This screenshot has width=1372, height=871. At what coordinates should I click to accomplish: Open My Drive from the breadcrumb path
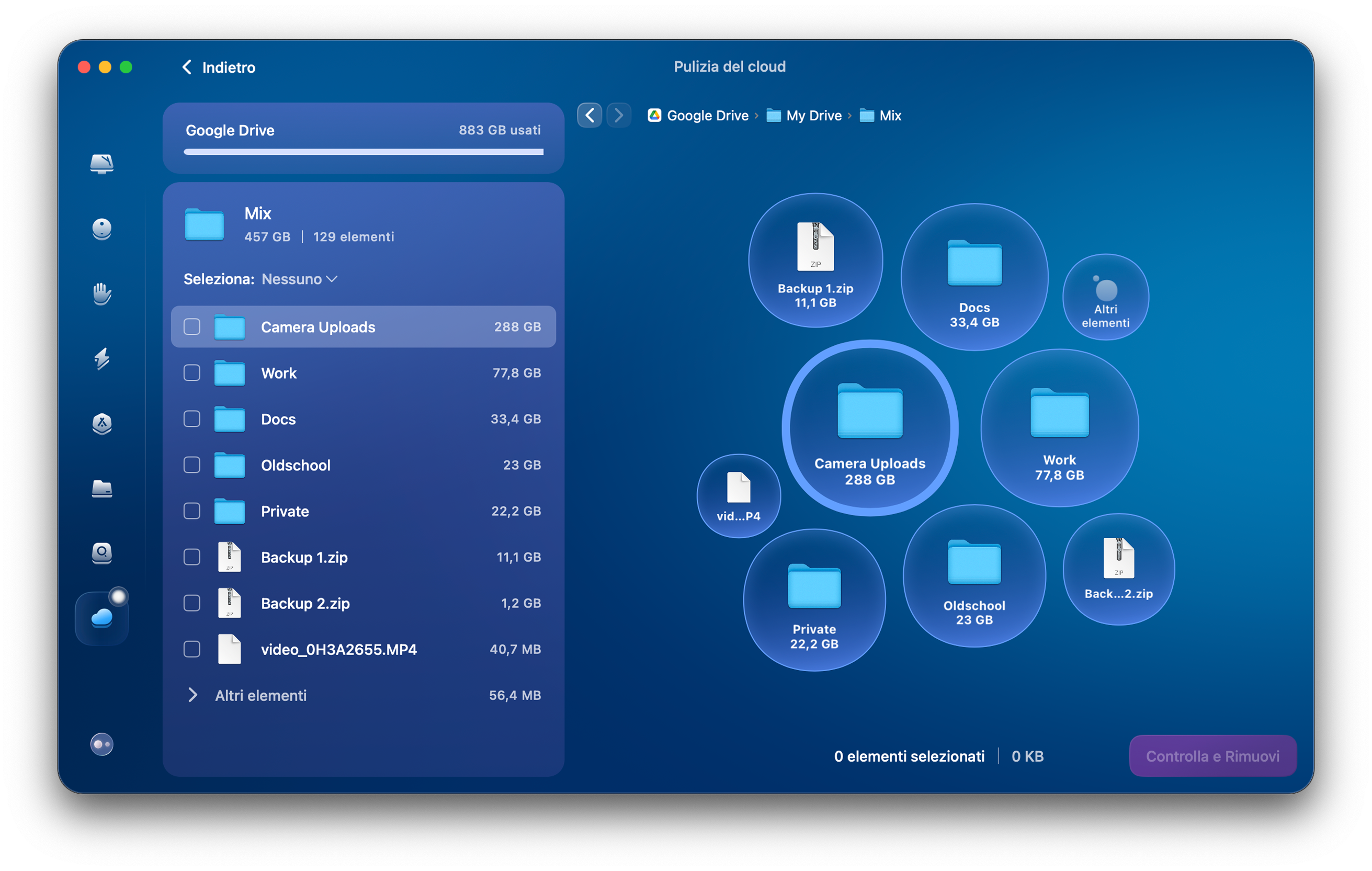(813, 115)
